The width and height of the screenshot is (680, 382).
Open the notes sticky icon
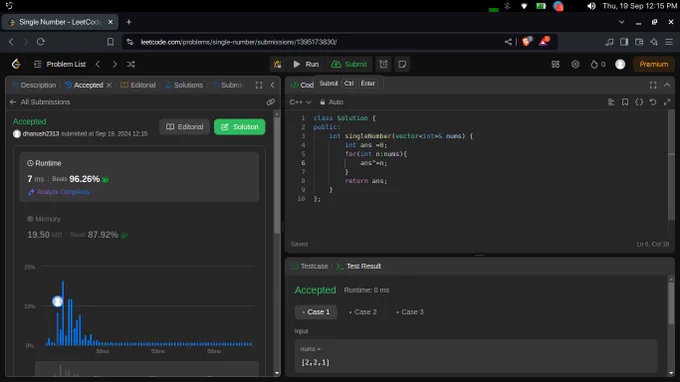pyautogui.click(x=402, y=64)
